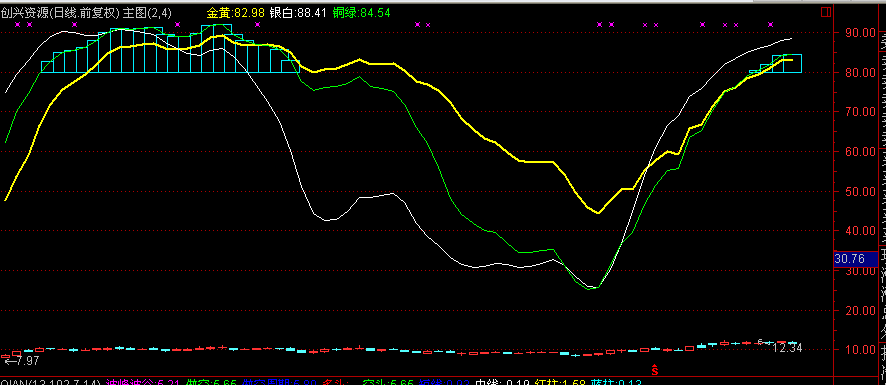The image size is (886, 385).
Task: Click the red split-window icon at top right
Action: pyautogui.click(x=826, y=11)
